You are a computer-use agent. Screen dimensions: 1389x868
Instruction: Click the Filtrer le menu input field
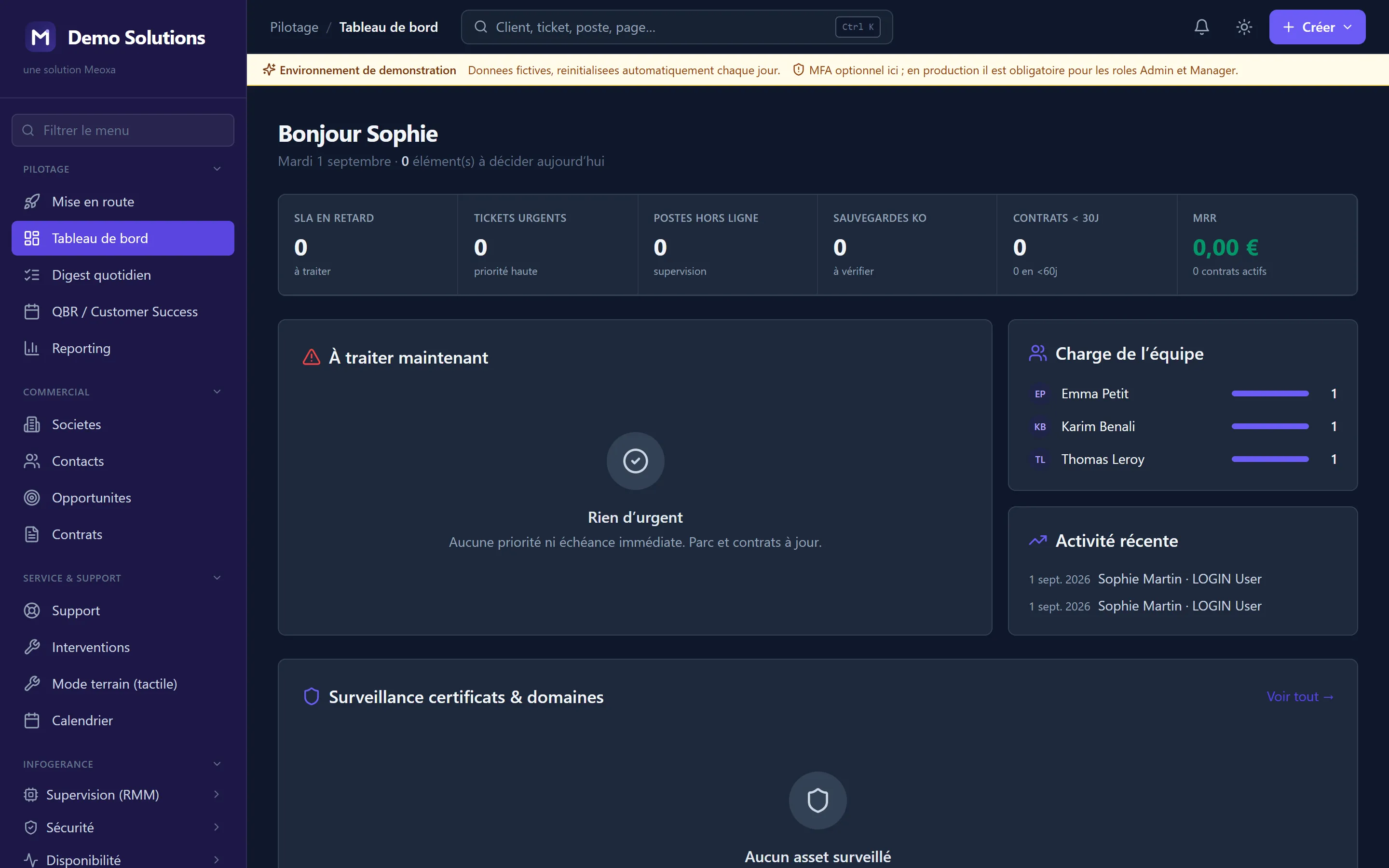(123, 130)
